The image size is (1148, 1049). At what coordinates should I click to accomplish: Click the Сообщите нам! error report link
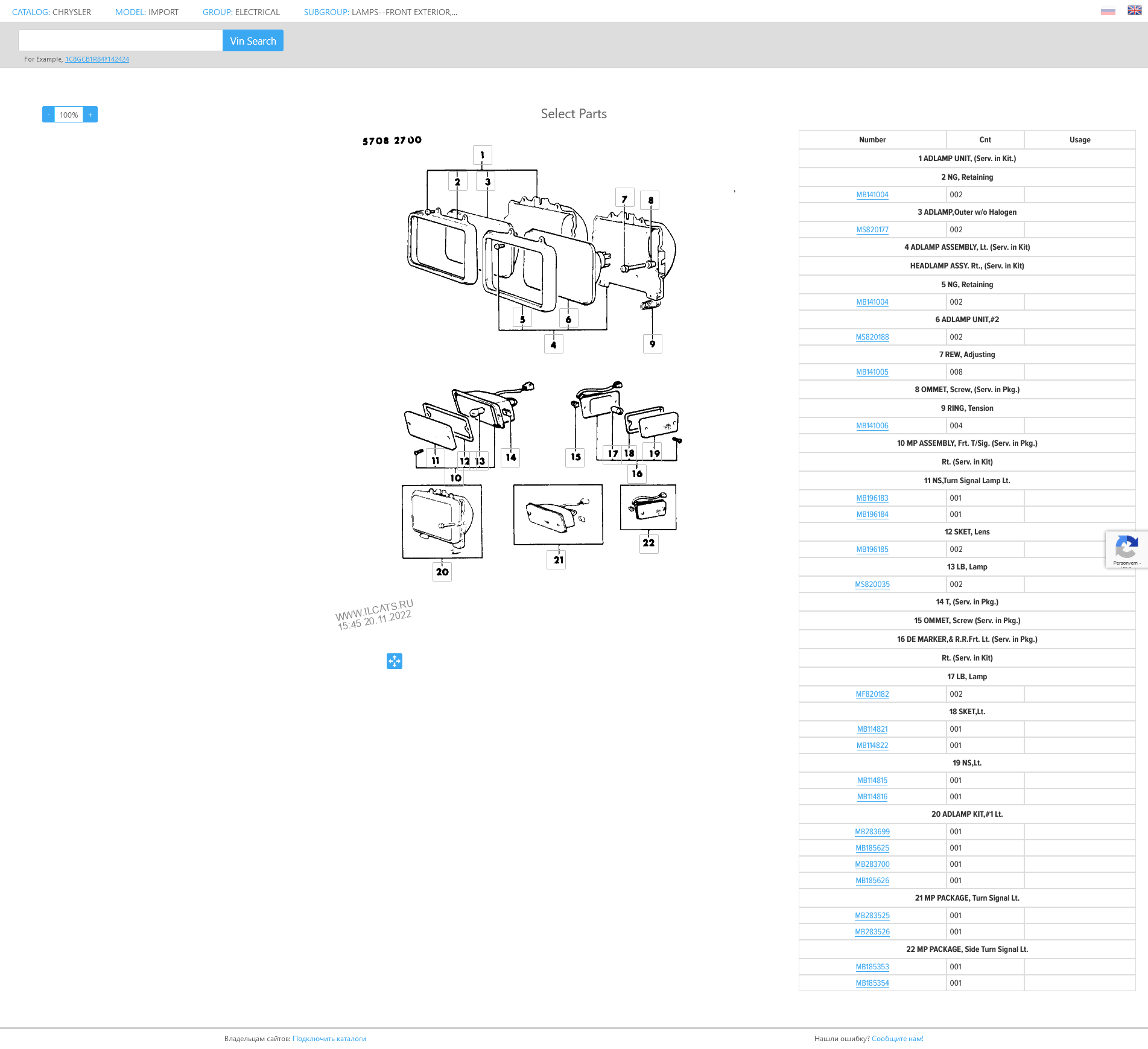pos(897,1039)
